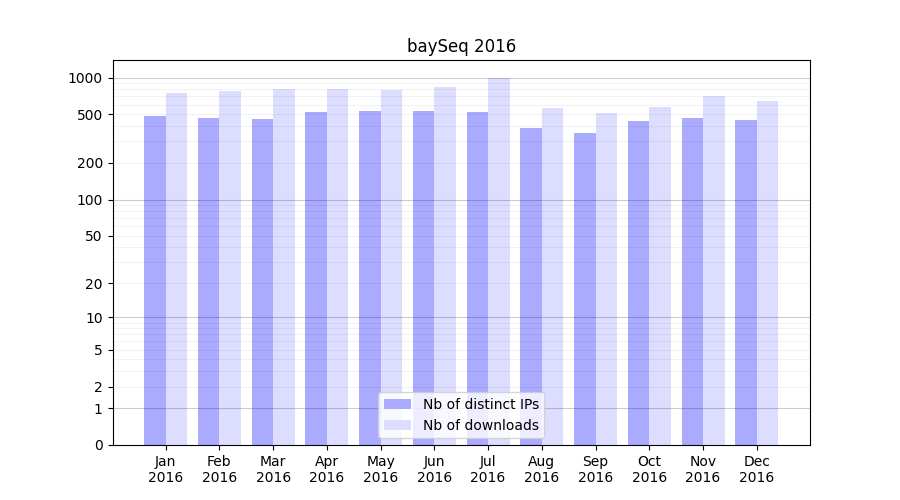Click the chart title 'baySeq 2016'
This screenshot has width=900, height=500.
[x=461, y=46]
